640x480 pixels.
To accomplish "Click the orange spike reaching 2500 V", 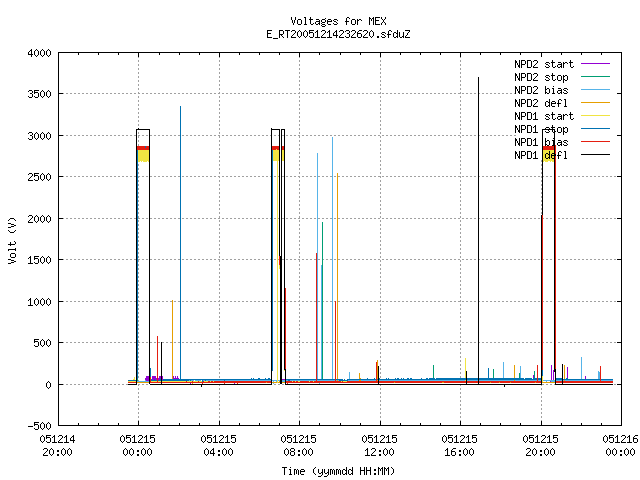I will pos(338,277).
